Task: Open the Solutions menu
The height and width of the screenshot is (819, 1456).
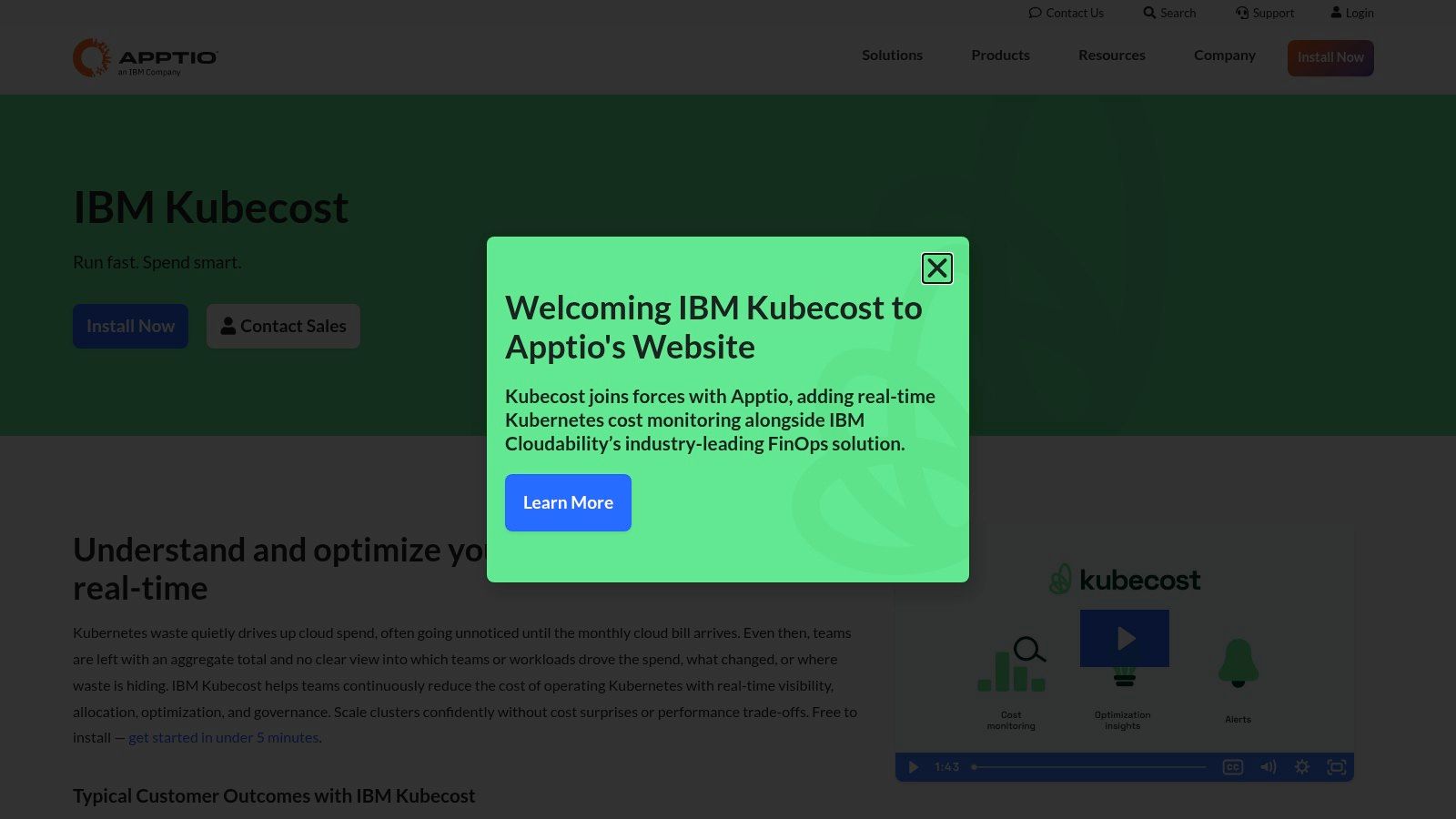Action: (x=892, y=56)
